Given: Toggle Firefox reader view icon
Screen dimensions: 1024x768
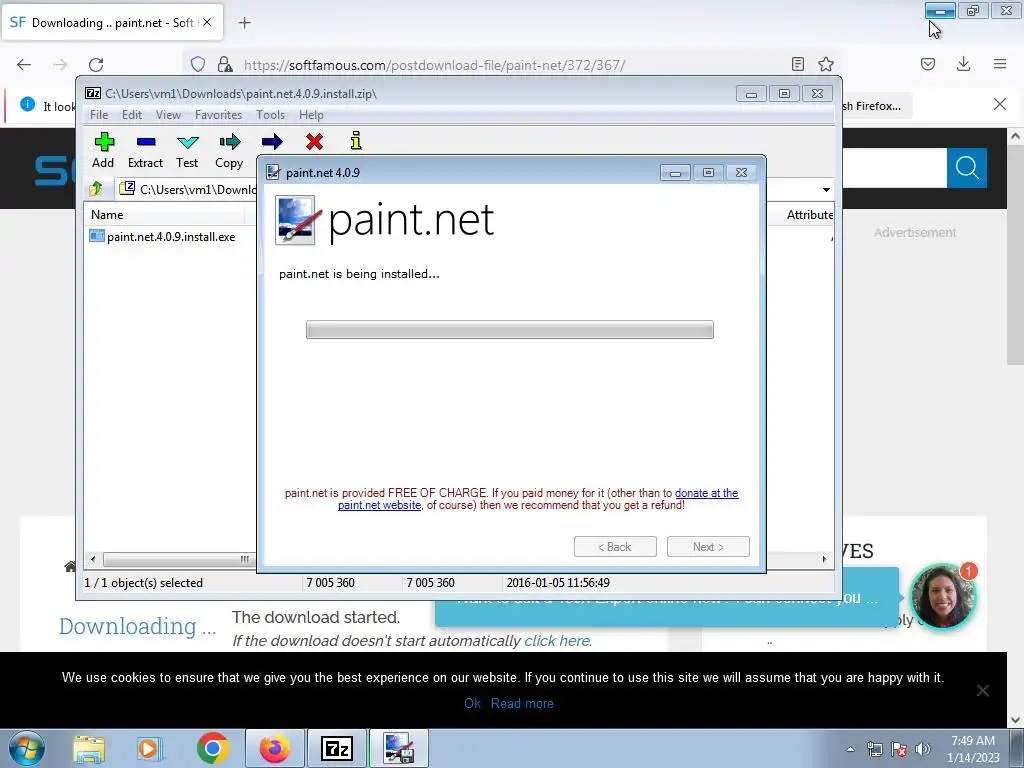Looking at the screenshot, I should [x=797, y=64].
